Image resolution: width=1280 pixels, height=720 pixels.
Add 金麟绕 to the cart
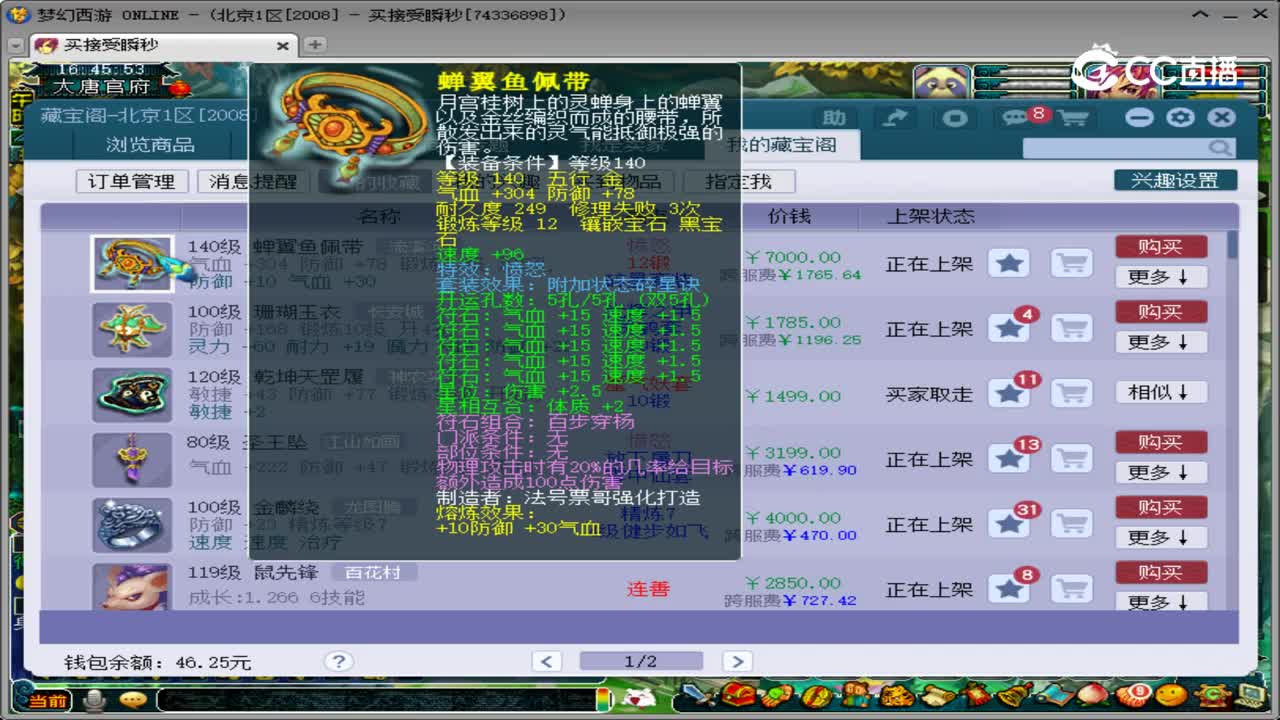point(1071,524)
